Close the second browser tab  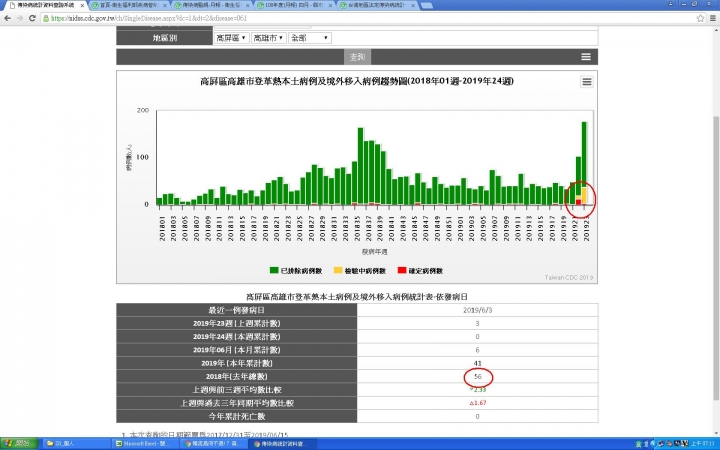[165, 6]
